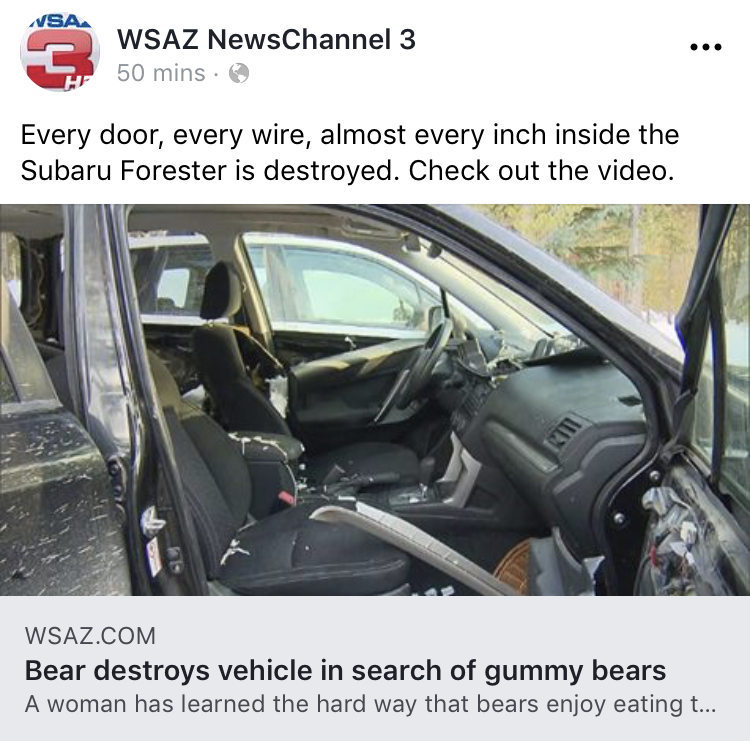Image resolution: width=750 pixels, height=741 pixels.
Task: Visit the WSAZ NewsChannel 3 page name
Action: pos(266,39)
